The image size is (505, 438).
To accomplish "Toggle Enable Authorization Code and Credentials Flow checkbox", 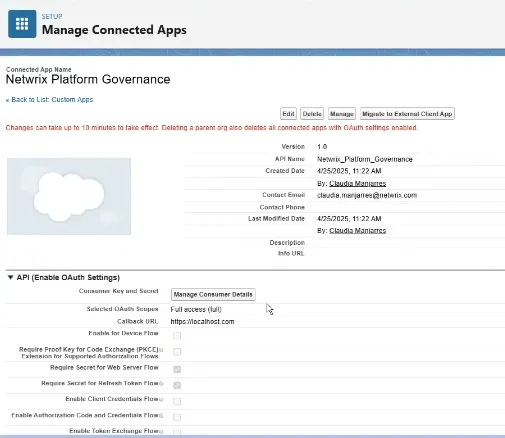I will tap(177, 417).
